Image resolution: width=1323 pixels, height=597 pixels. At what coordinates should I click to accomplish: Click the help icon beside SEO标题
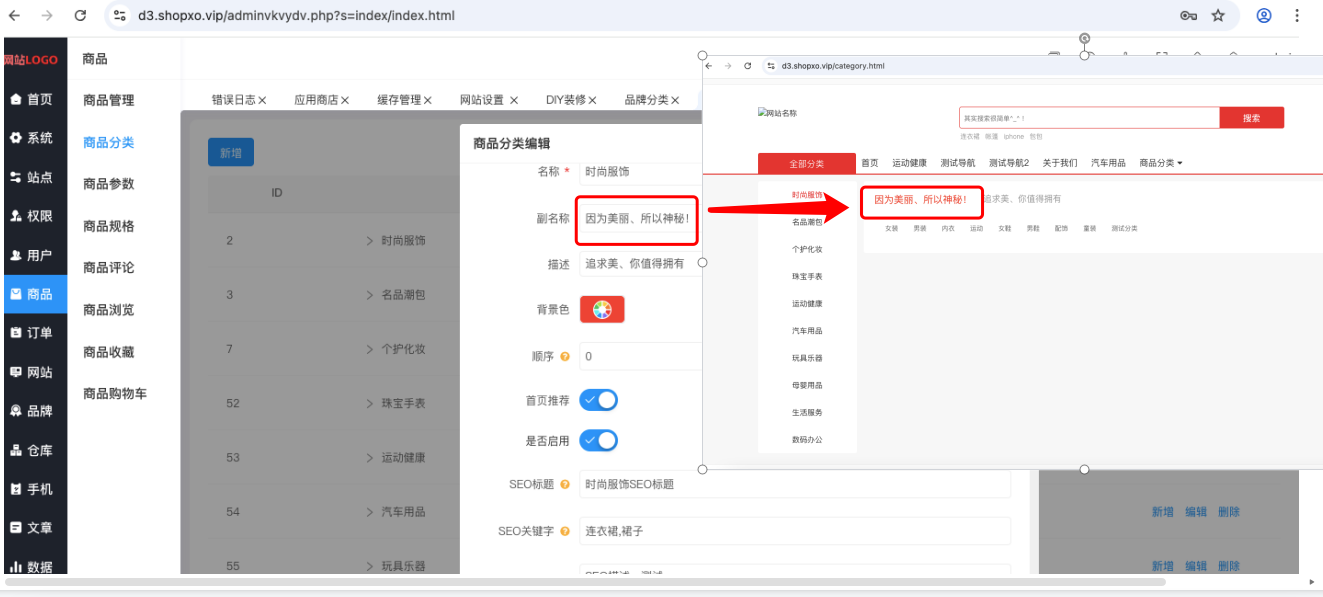565,484
